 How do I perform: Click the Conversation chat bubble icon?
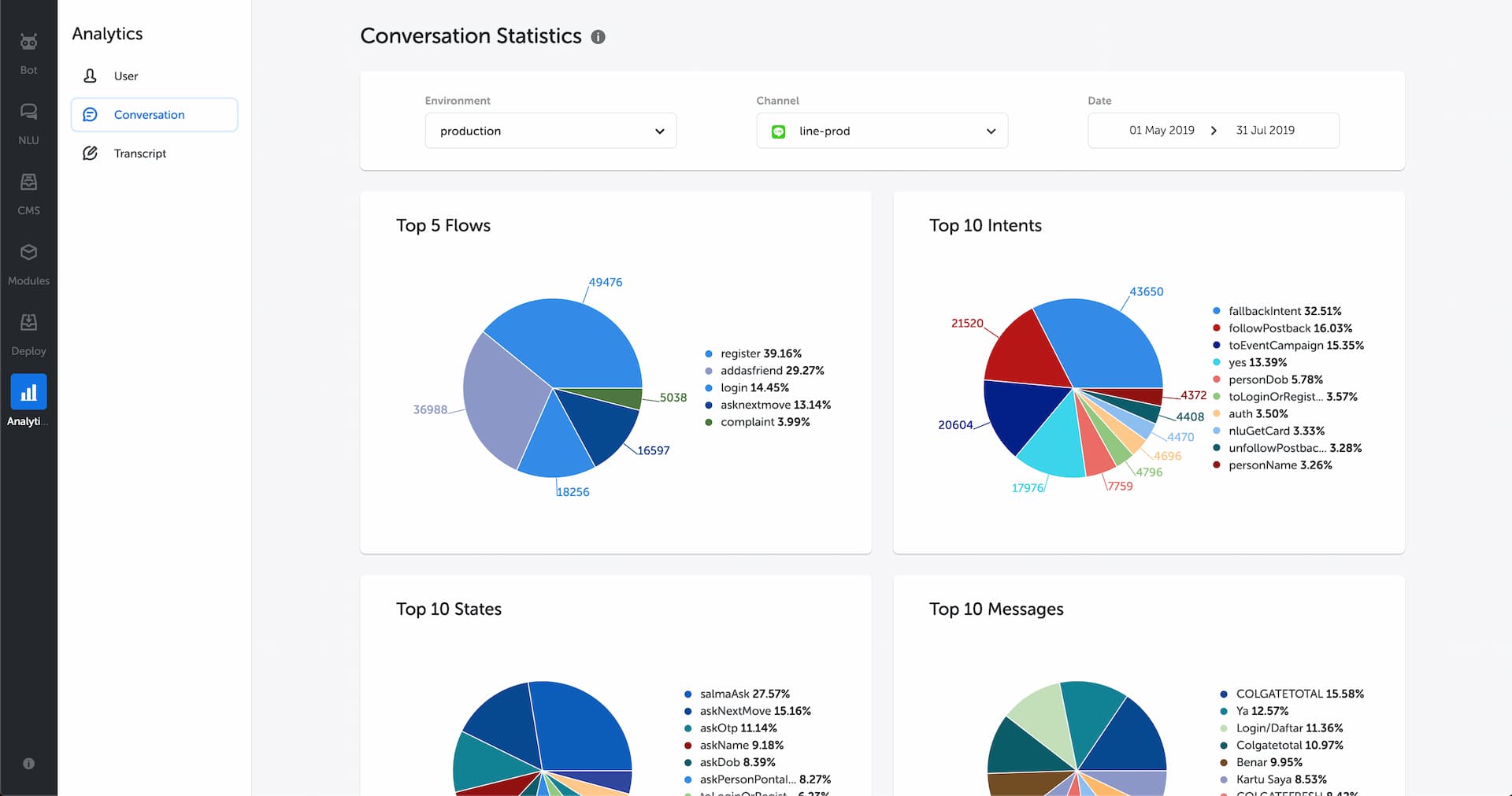tap(90, 114)
